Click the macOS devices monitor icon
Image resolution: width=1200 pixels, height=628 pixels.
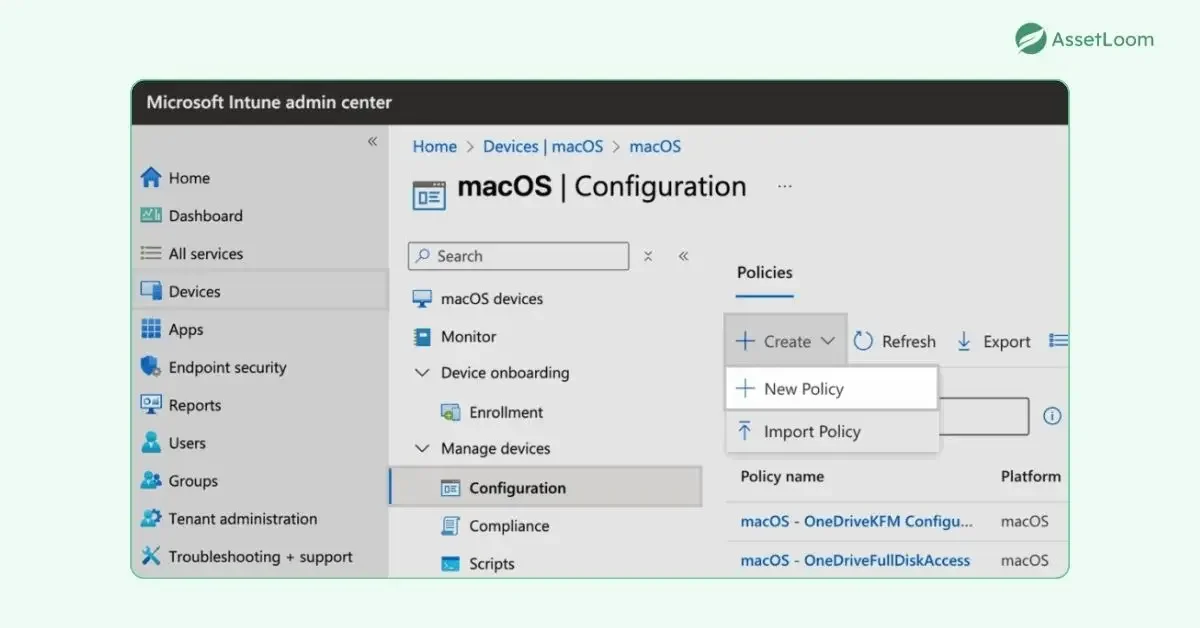(x=422, y=299)
